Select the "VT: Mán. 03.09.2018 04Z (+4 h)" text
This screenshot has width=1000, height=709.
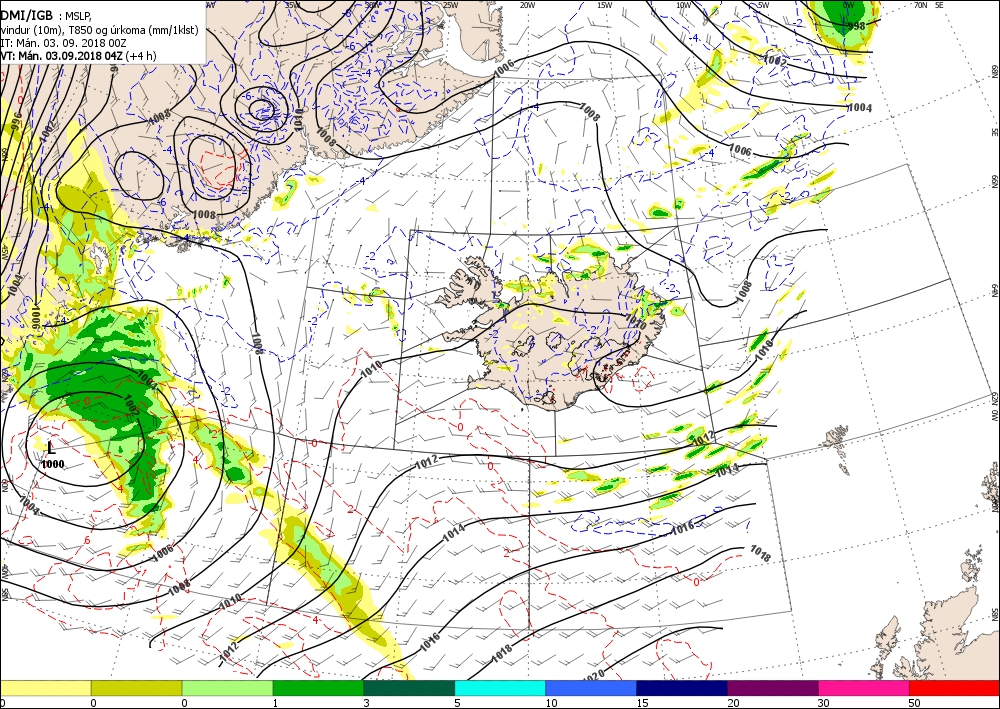pyautogui.click(x=78, y=55)
